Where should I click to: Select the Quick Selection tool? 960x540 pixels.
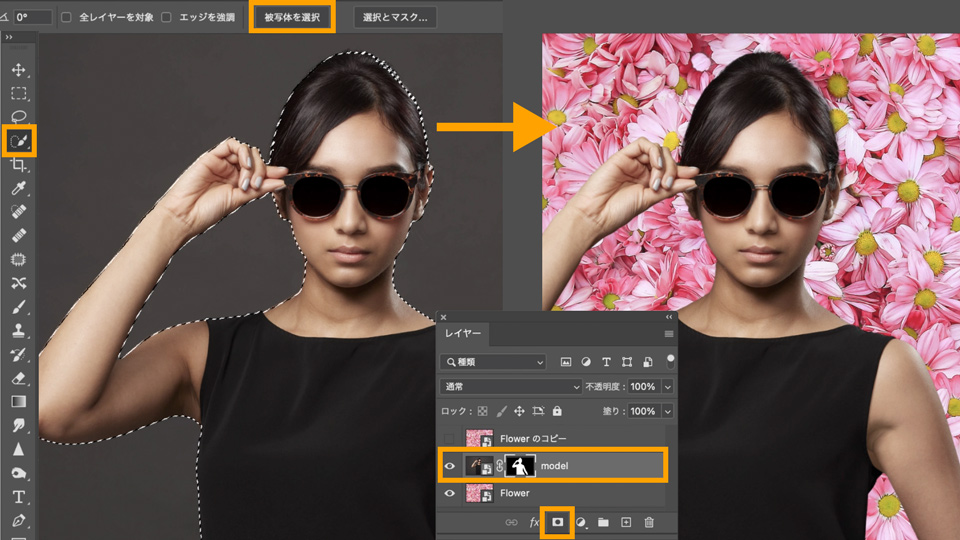18,141
